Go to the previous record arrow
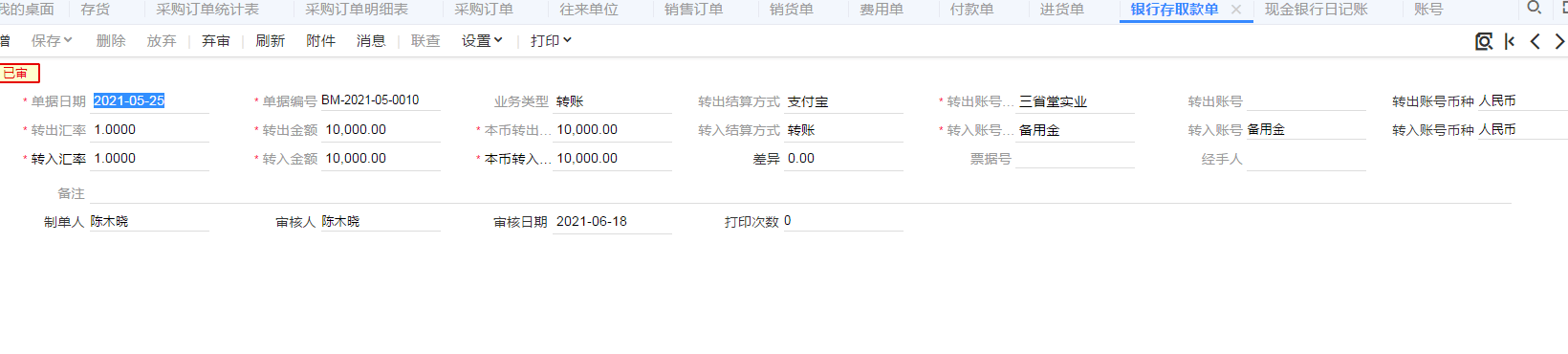 point(1535,41)
